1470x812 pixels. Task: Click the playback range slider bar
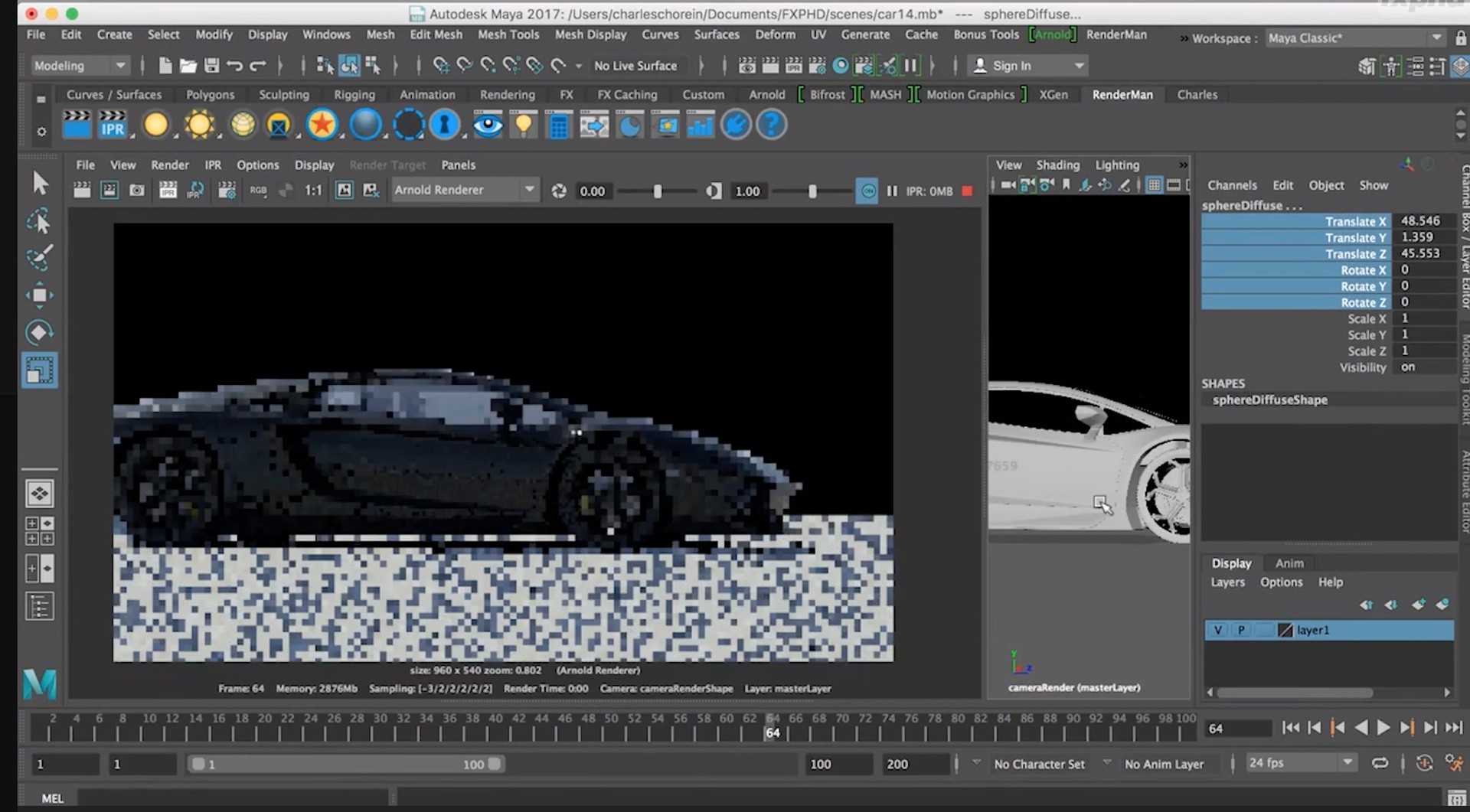coord(346,764)
